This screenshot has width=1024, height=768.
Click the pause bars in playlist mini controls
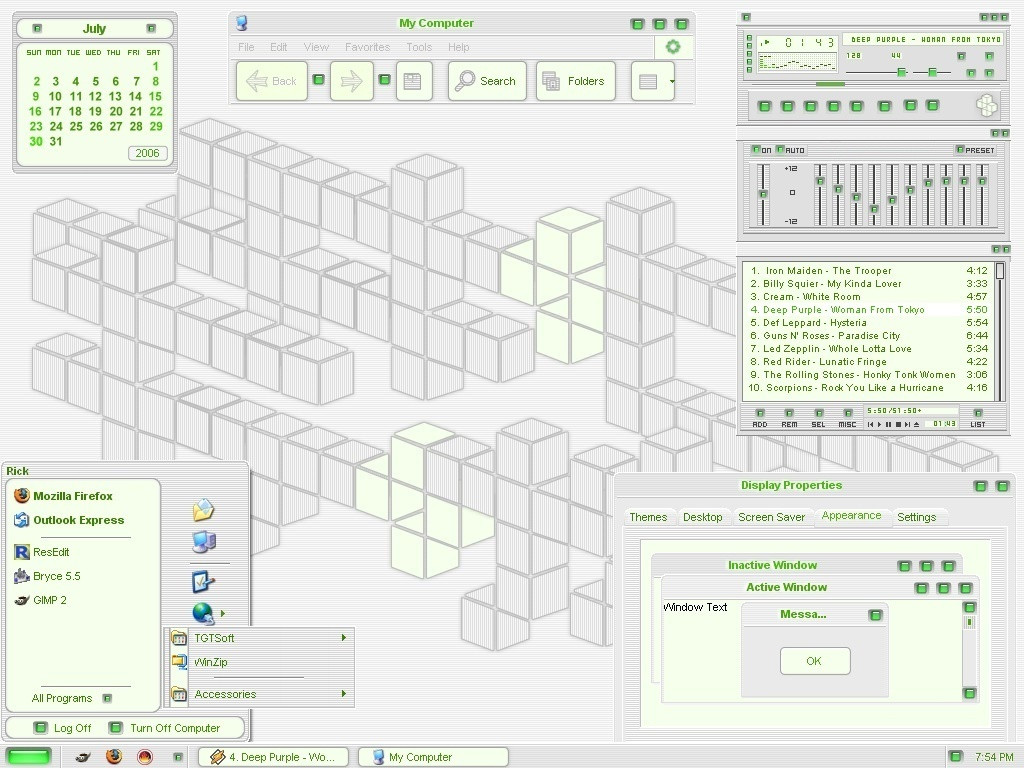889,424
